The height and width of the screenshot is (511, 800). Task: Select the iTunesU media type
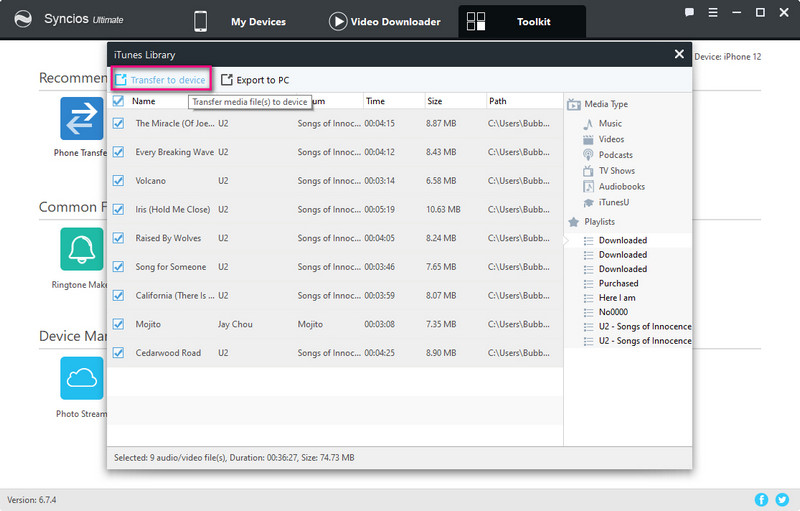(x=614, y=202)
